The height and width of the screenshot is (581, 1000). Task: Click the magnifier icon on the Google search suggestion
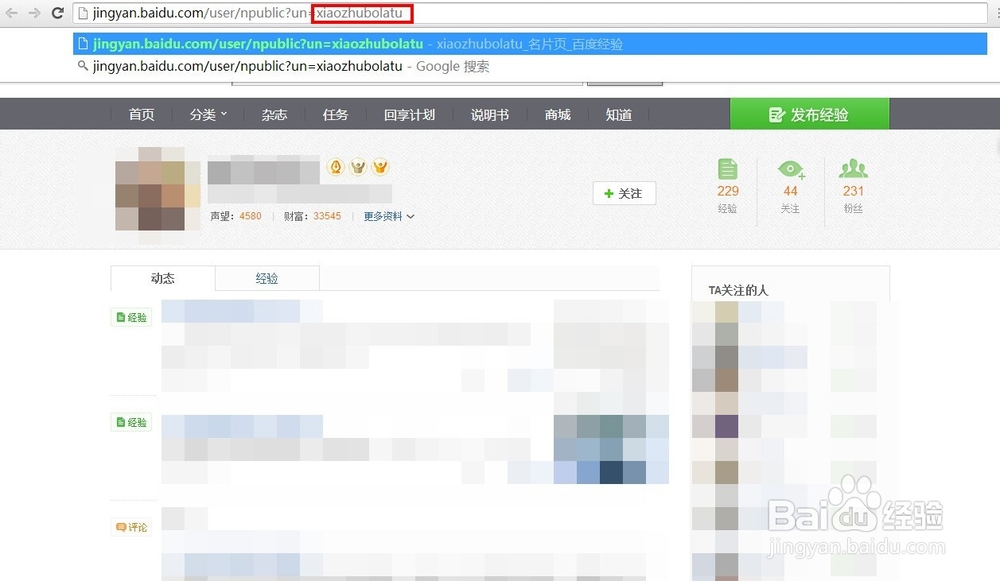click(x=84, y=66)
